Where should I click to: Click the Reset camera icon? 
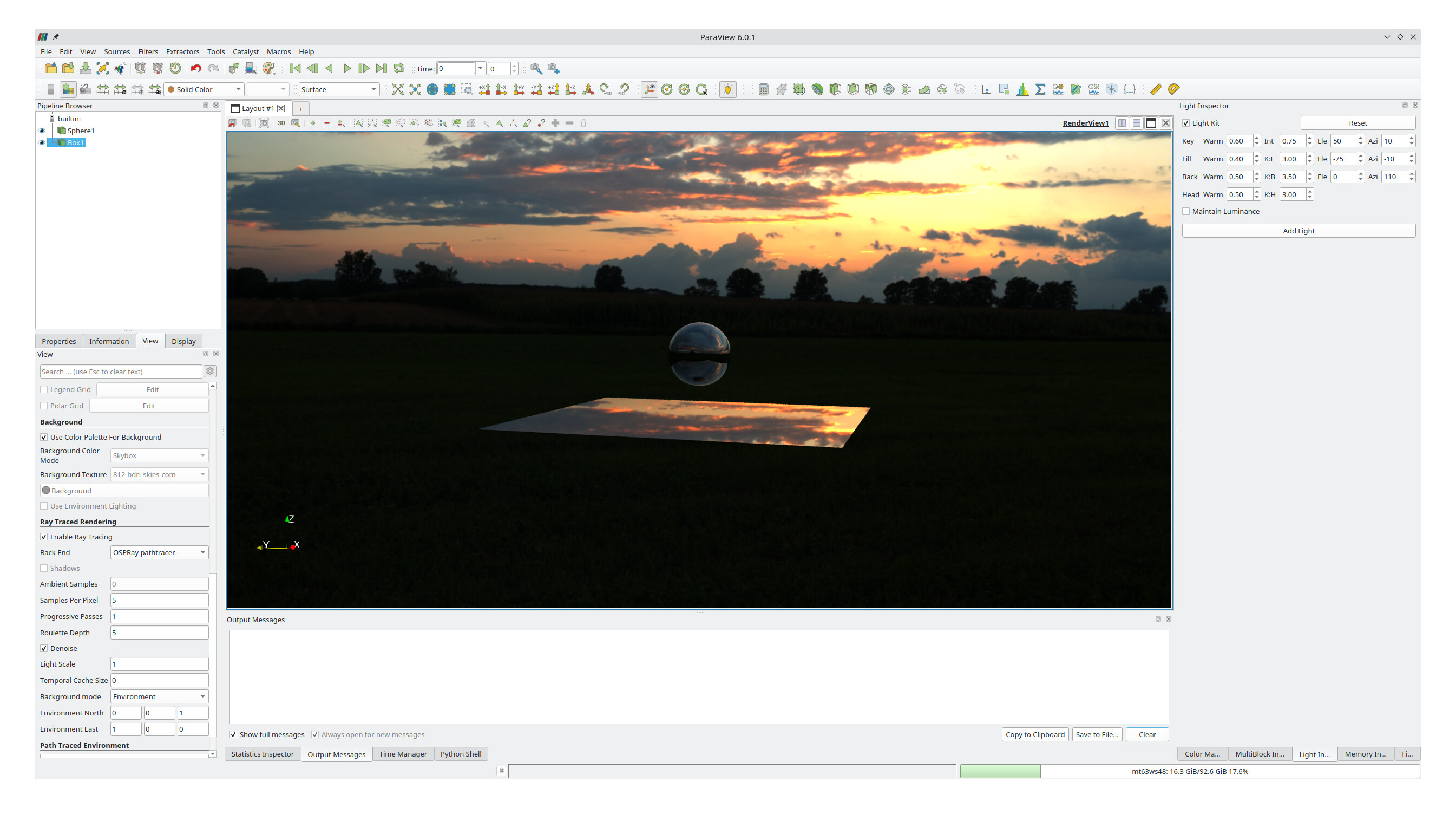[398, 89]
